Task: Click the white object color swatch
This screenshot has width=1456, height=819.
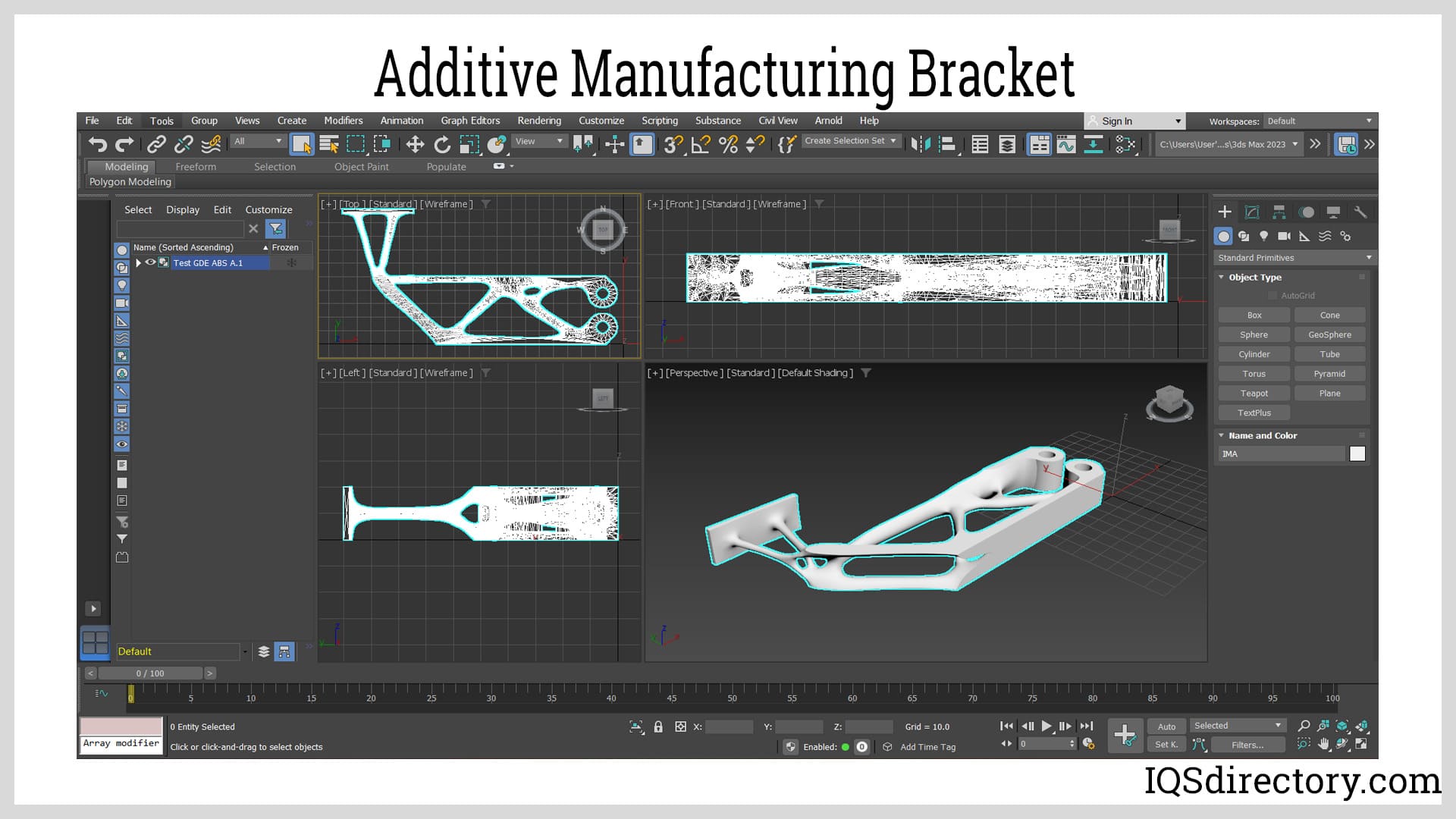Action: click(1357, 454)
